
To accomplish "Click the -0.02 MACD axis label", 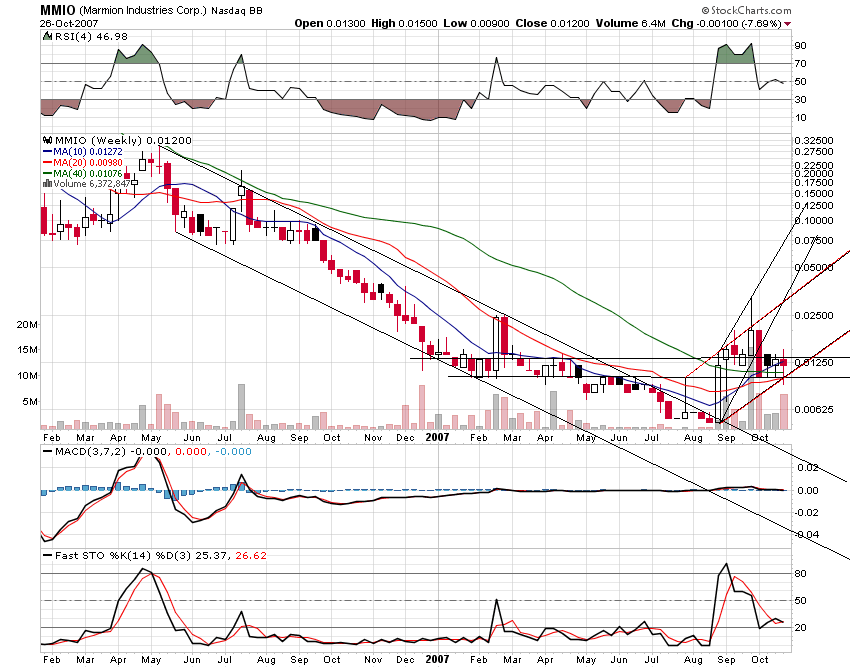I will click(806, 512).
